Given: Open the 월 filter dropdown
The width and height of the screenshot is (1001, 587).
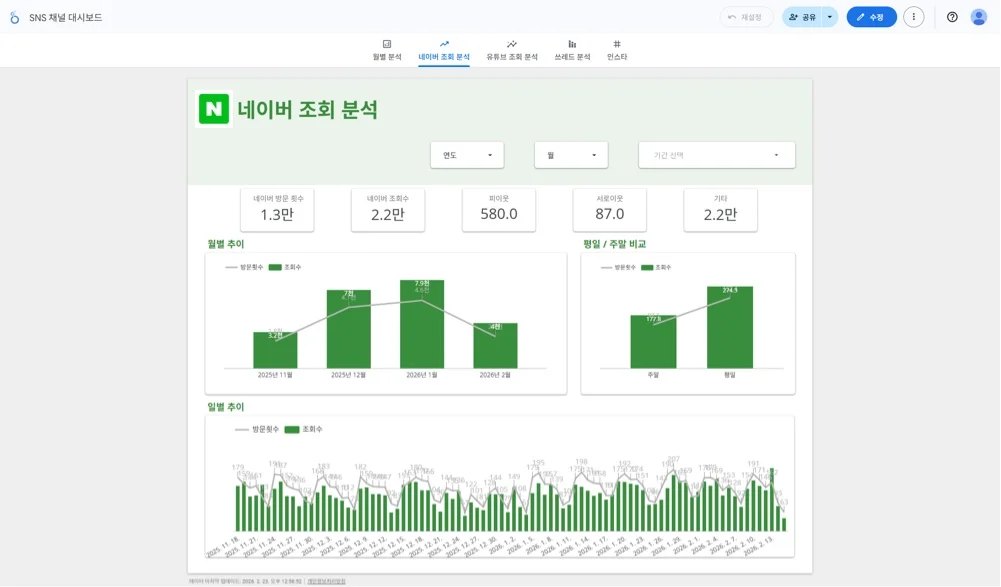Looking at the screenshot, I should (x=571, y=155).
